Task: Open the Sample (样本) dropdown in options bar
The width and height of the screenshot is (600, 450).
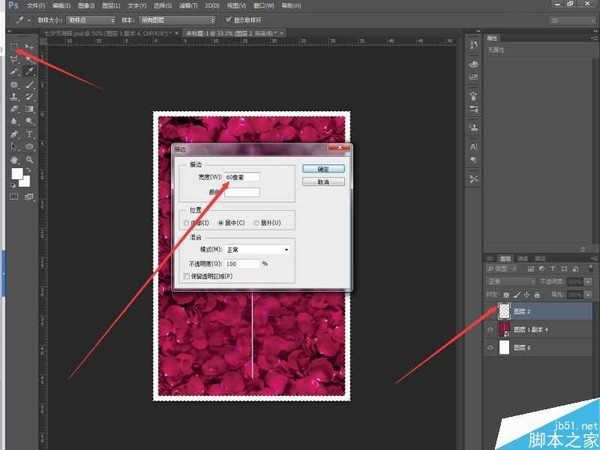Action: (193, 19)
